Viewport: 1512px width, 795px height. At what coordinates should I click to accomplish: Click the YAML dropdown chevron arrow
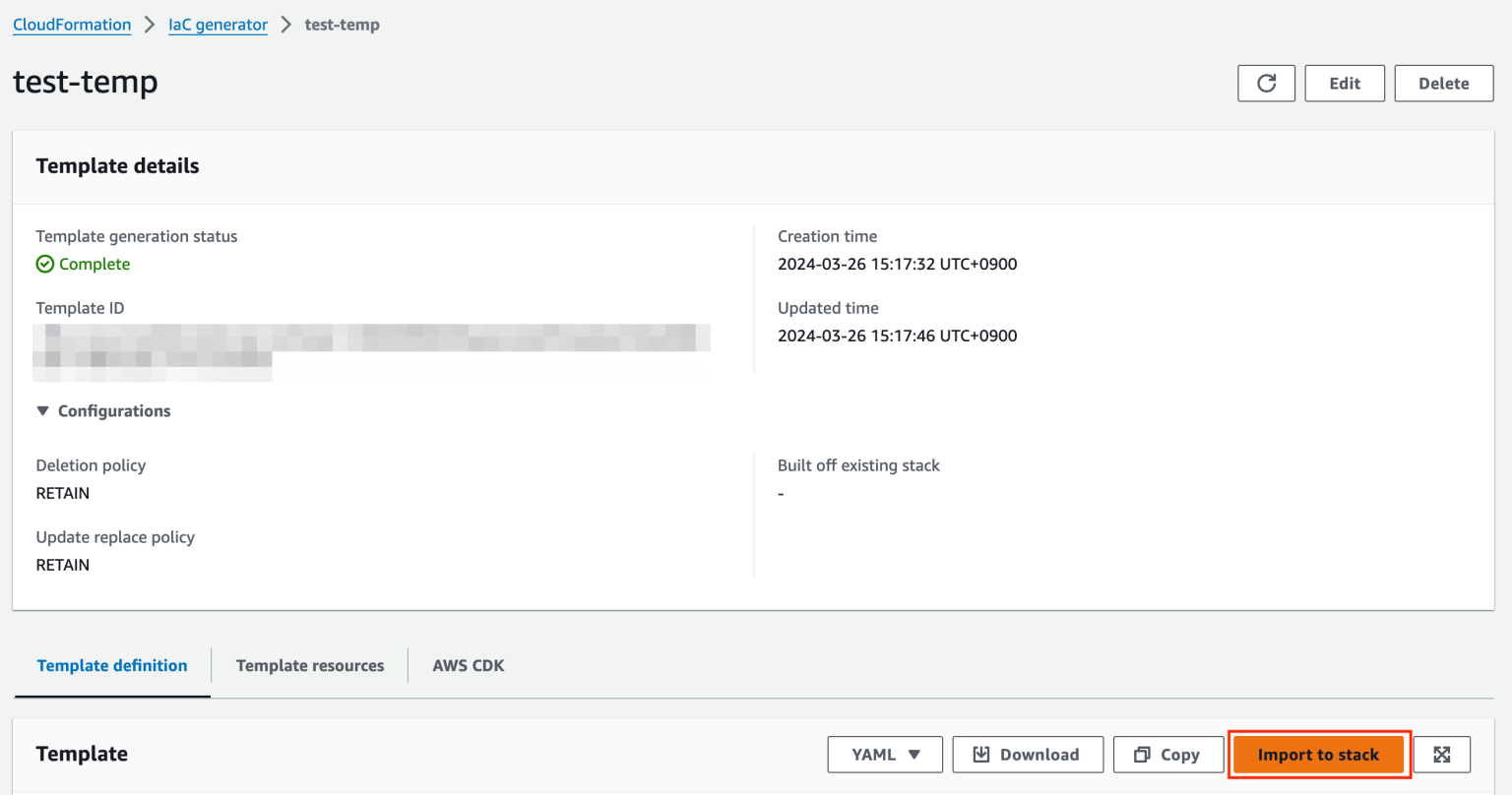pyautogui.click(x=913, y=754)
